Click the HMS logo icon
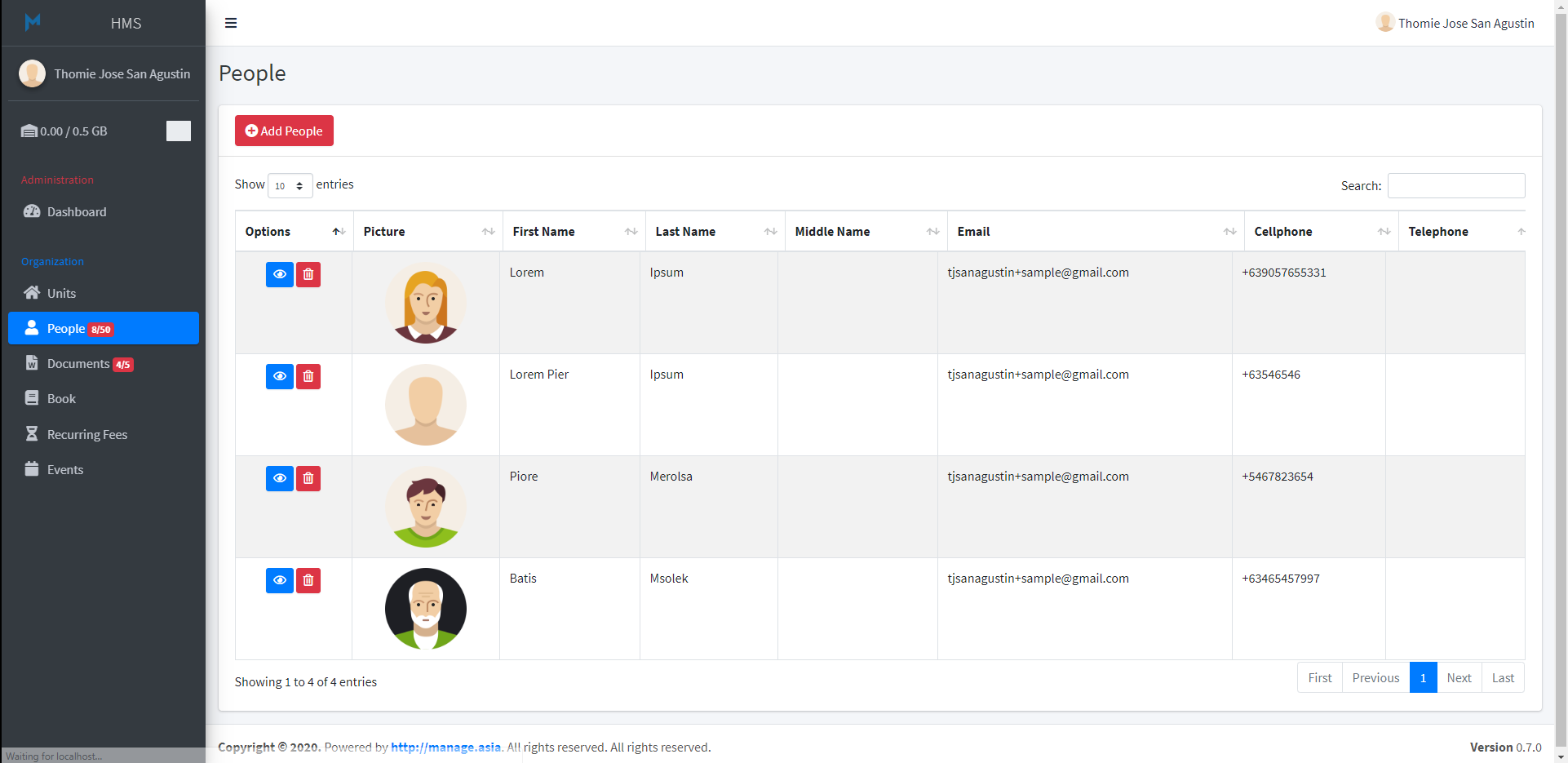 33,22
